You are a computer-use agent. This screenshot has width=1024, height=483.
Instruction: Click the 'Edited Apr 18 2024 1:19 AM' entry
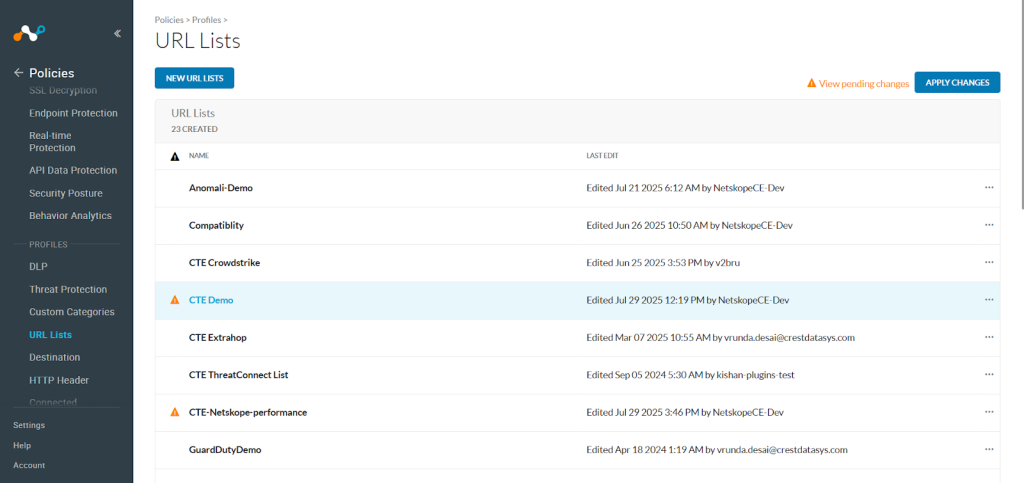click(717, 450)
